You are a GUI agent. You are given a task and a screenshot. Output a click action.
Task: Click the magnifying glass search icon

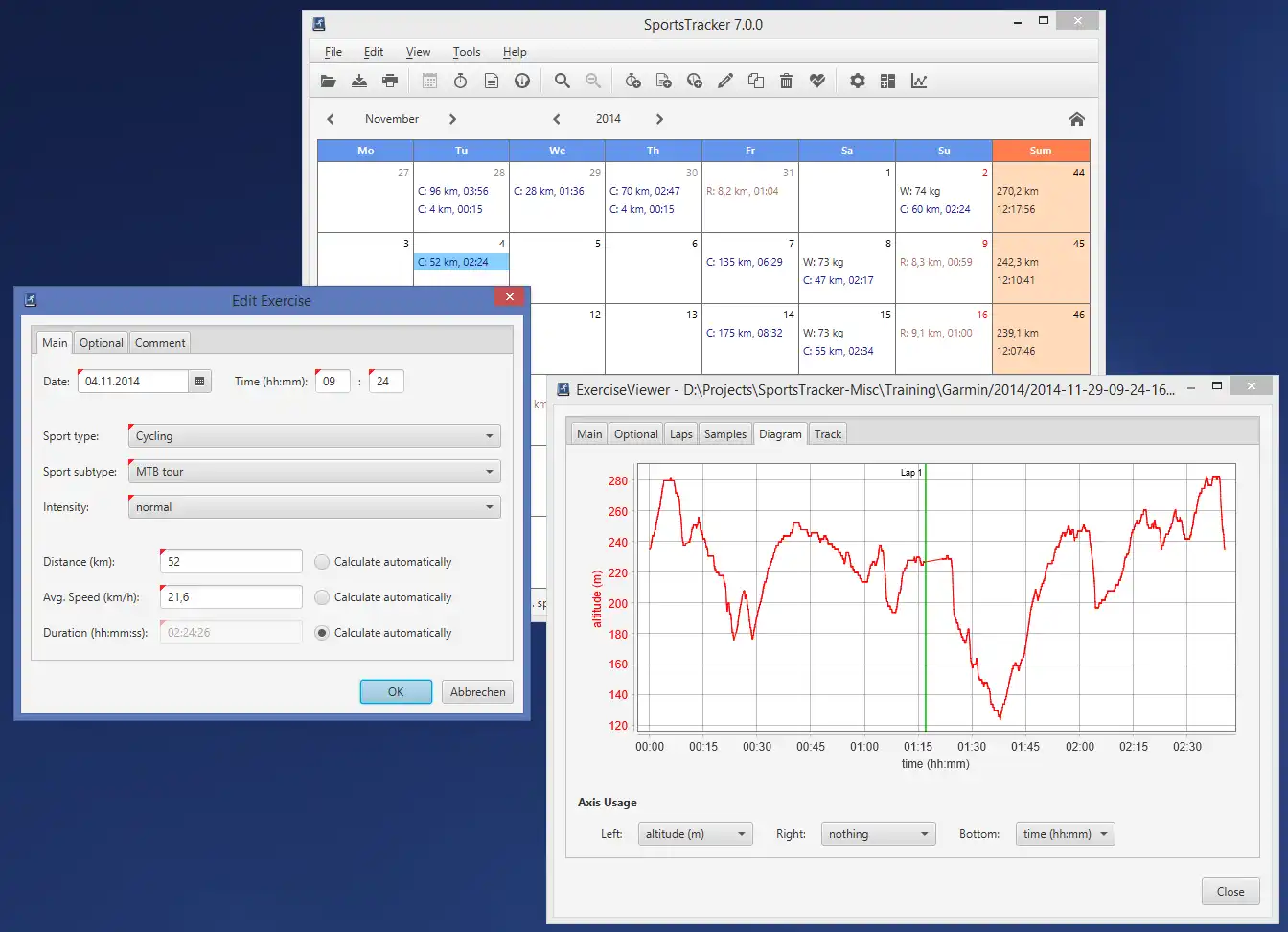tap(563, 82)
